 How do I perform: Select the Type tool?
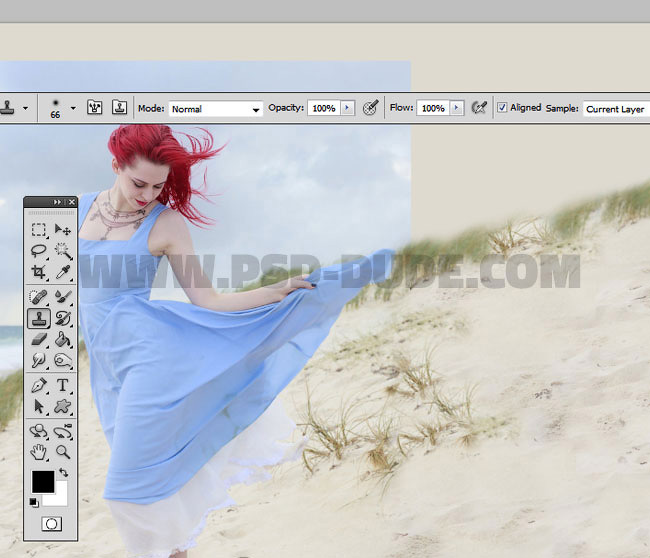(x=63, y=386)
